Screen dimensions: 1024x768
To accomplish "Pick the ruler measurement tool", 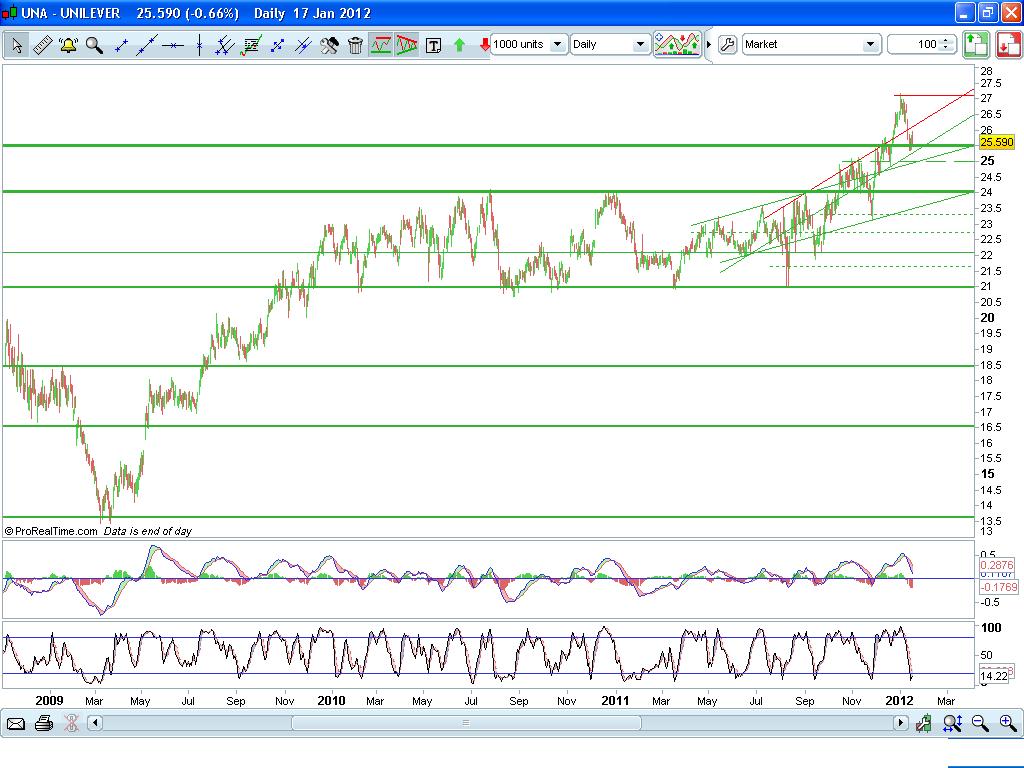I will 42,45.
